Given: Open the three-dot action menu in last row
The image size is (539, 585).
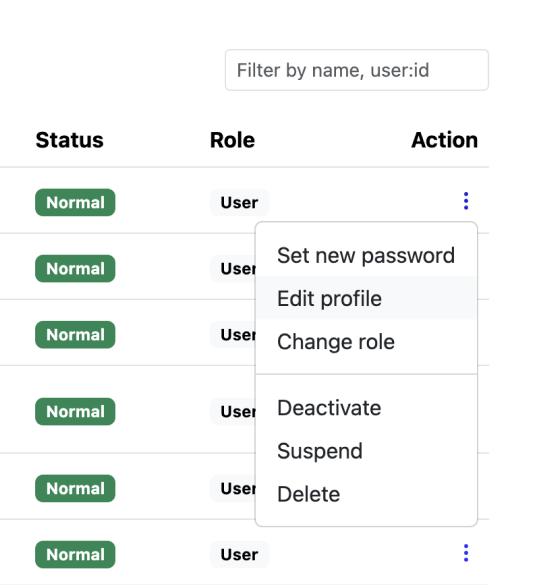Looking at the screenshot, I should pyautogui.click(x=466, y=553).
